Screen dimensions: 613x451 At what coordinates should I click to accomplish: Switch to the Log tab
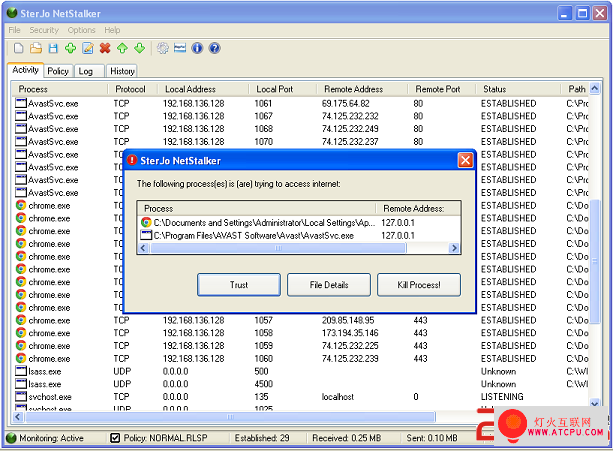[89, 71]
